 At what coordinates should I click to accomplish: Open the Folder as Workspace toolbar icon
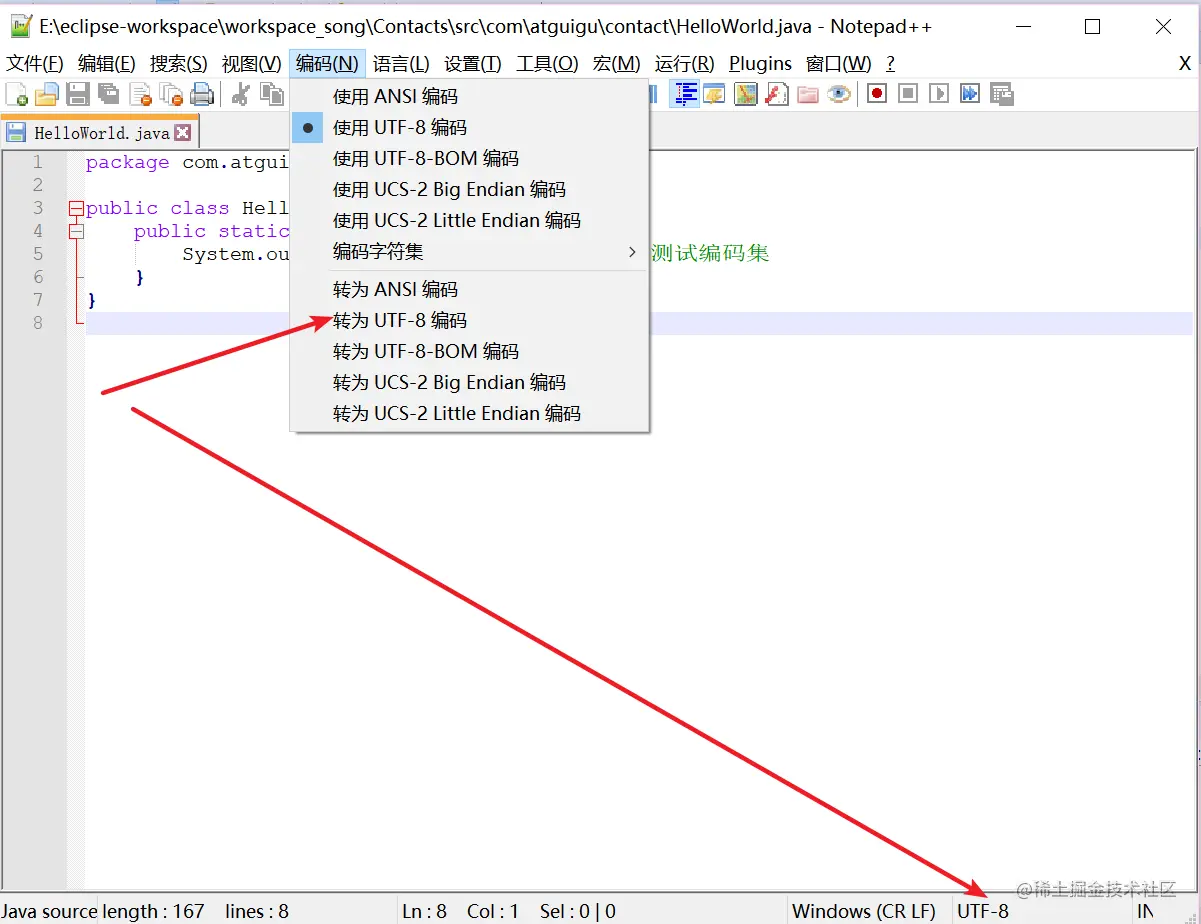tap(808, 94)
